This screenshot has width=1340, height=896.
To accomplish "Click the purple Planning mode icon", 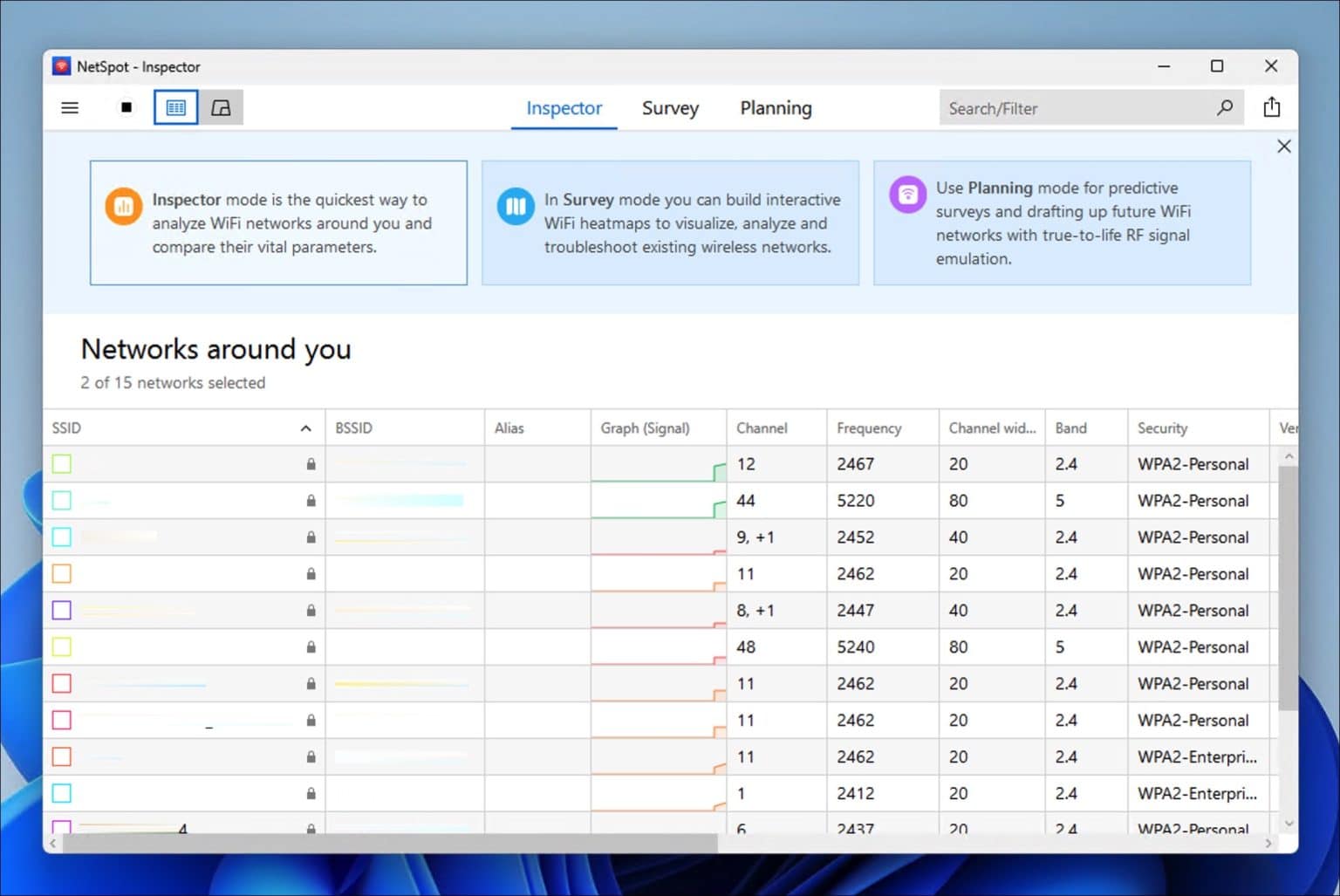I will point(907,195).
